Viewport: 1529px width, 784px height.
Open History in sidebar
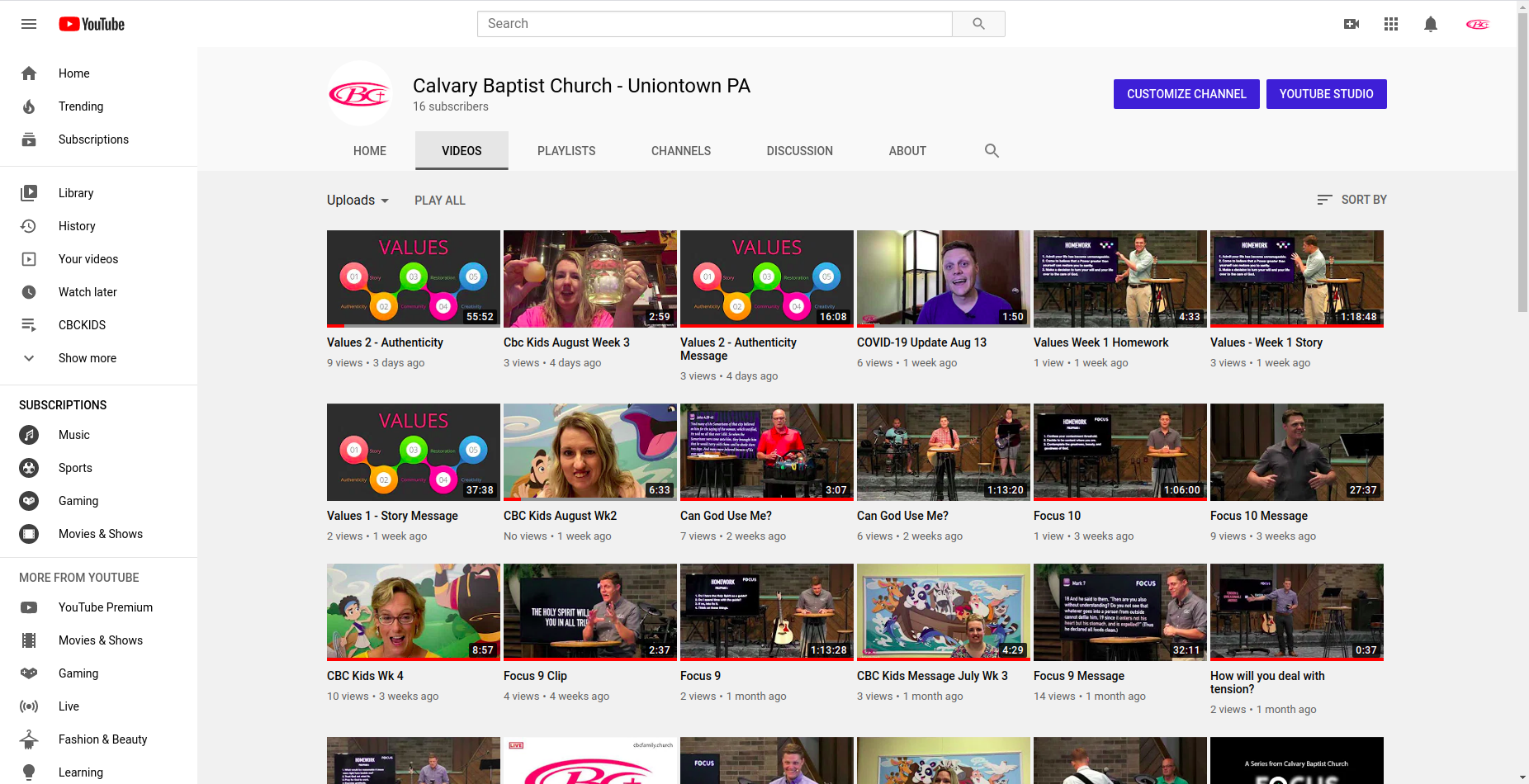coord(99,226)
